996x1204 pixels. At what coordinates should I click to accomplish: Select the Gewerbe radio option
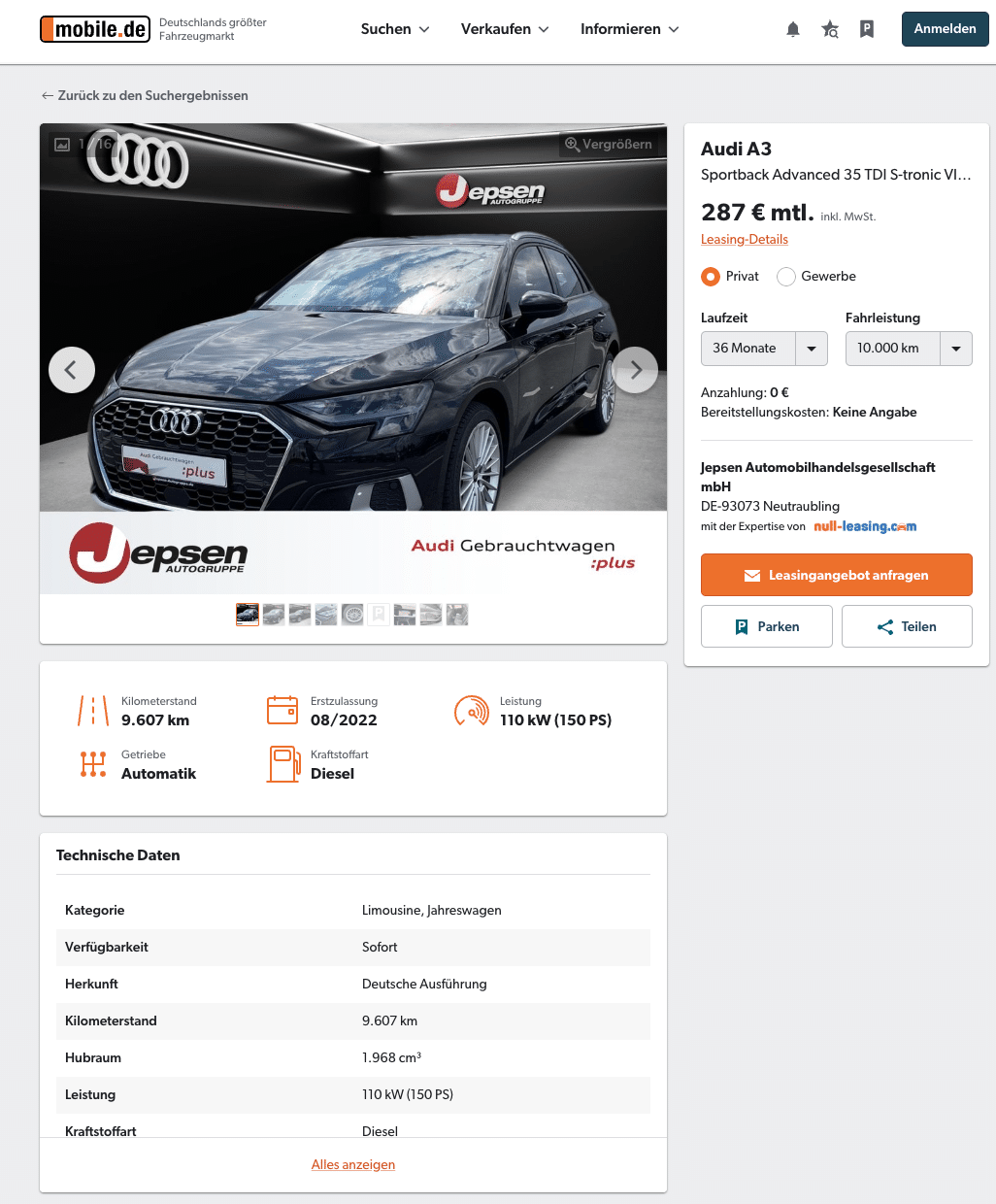[786, 277]
